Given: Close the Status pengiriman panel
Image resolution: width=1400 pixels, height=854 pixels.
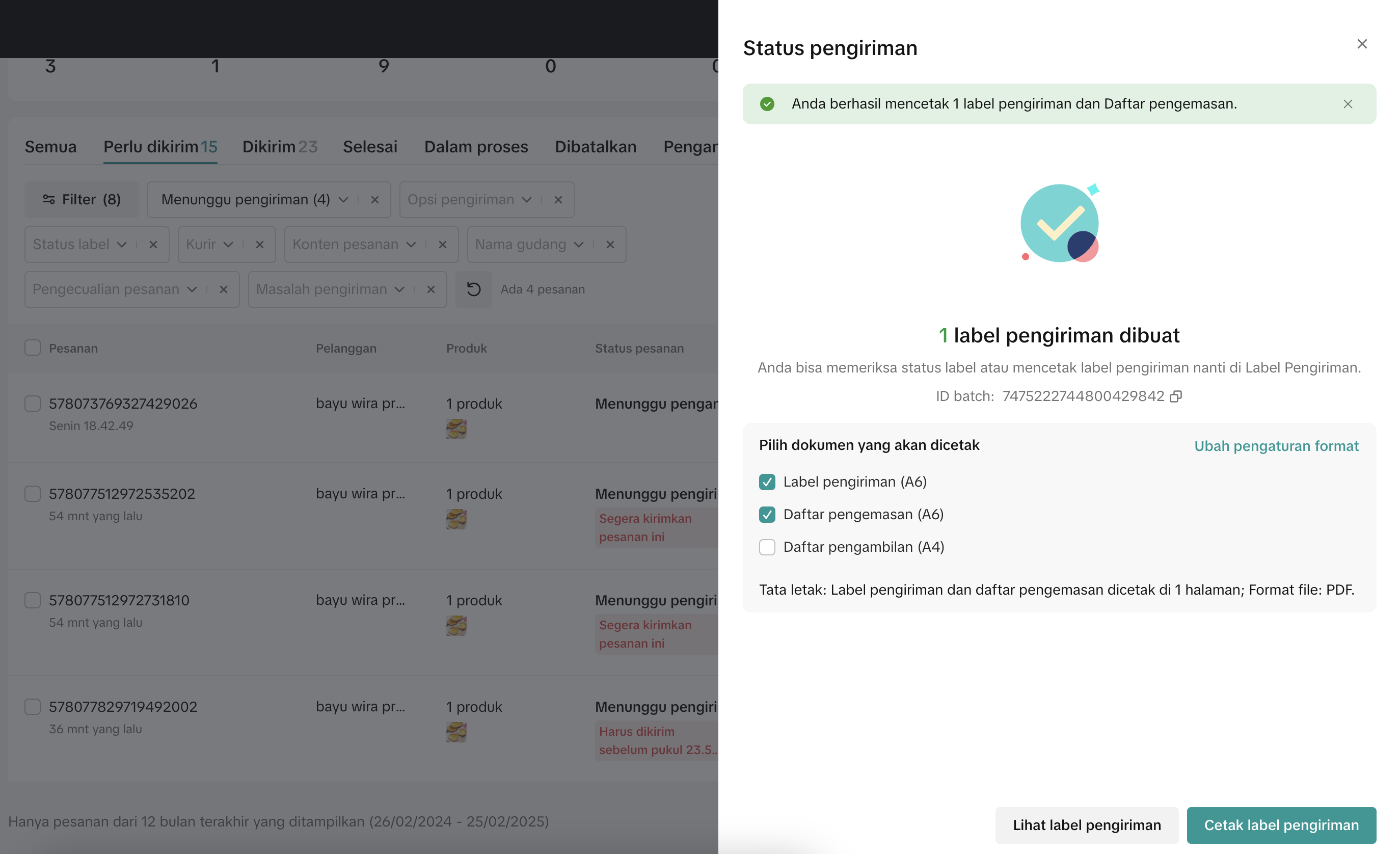Looking at the screenshot, I should 1361,44.
